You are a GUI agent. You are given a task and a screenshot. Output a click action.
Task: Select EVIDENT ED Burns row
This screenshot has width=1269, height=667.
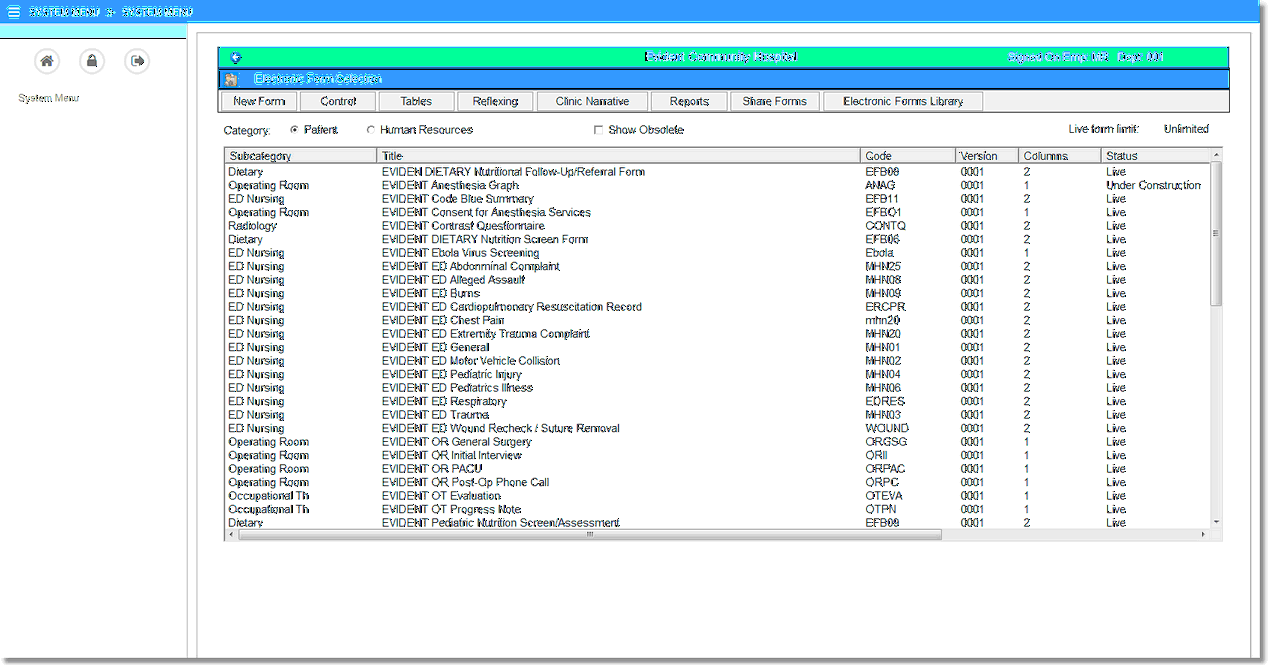click(717, 293)
